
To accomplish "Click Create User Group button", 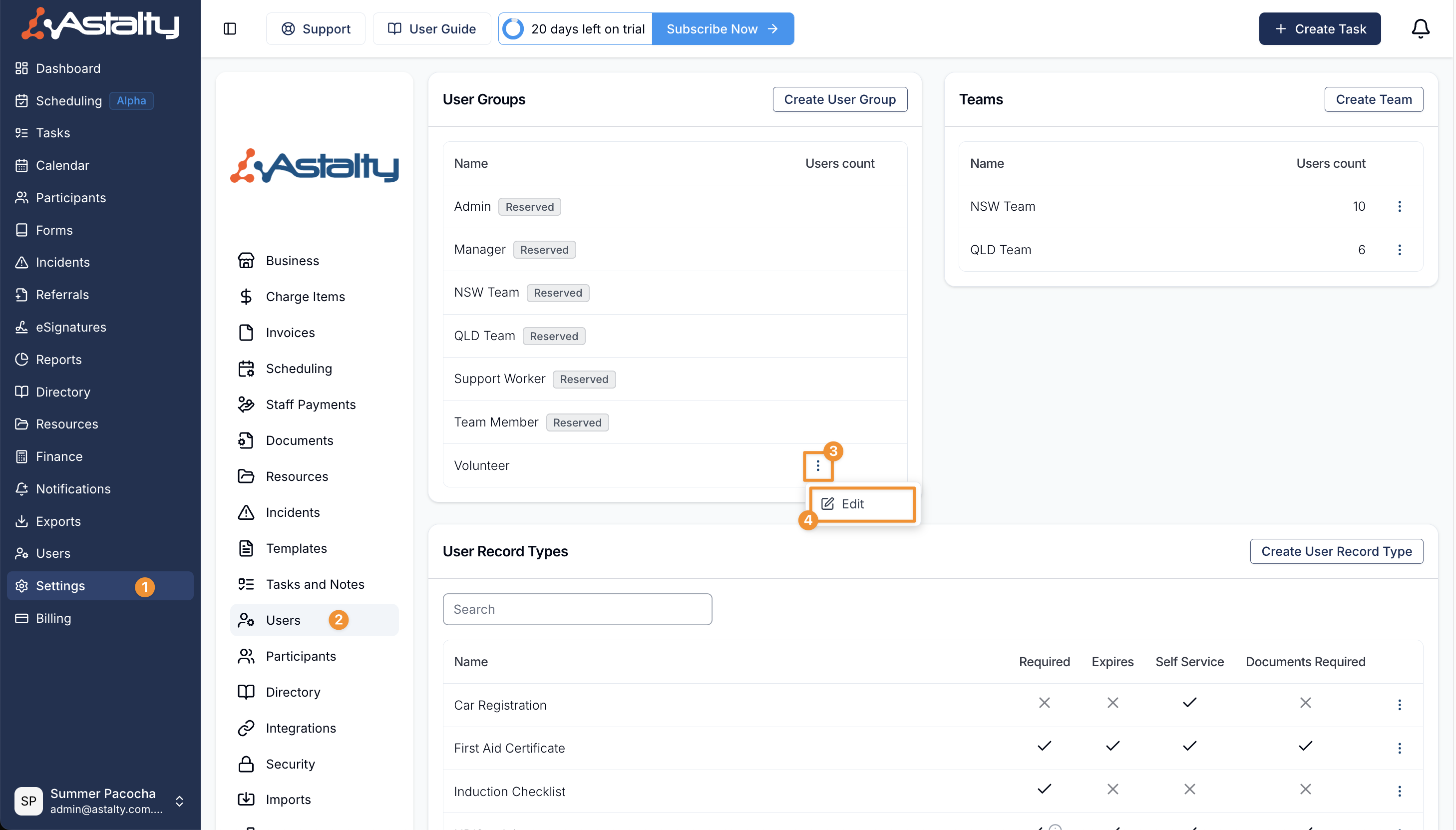I will click(839, 99).
